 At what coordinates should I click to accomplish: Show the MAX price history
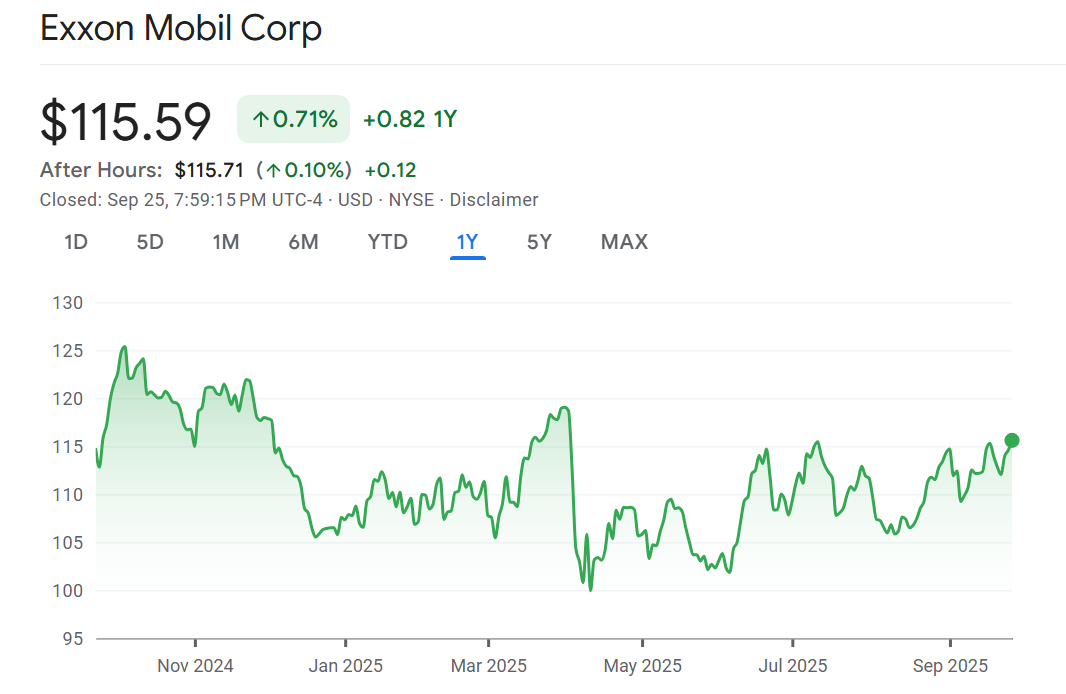[x=624, y=242]
